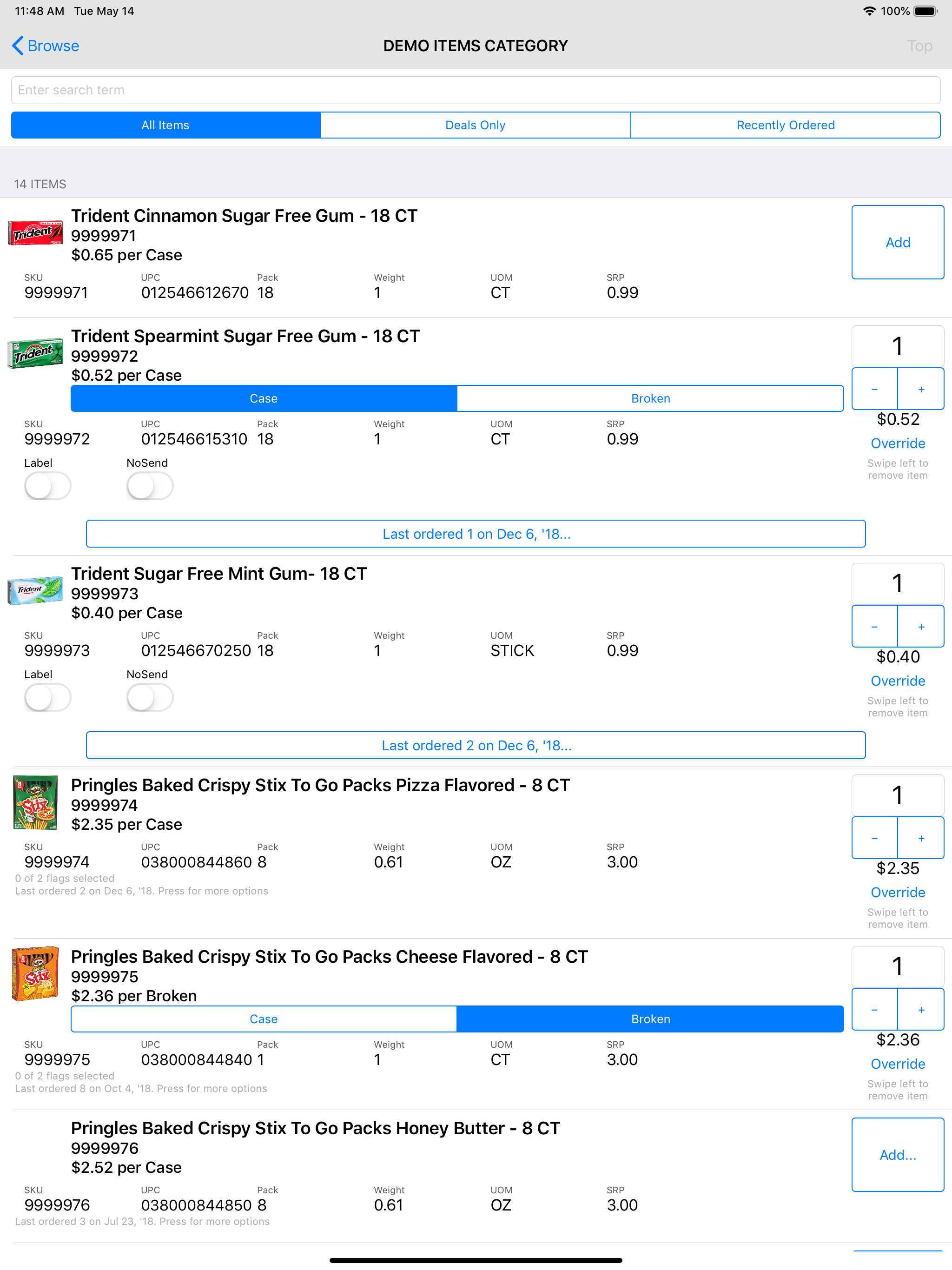The image size is (952, 1270).
Task: Increase Trident Mint gum quantity
Action: point(921,627)
